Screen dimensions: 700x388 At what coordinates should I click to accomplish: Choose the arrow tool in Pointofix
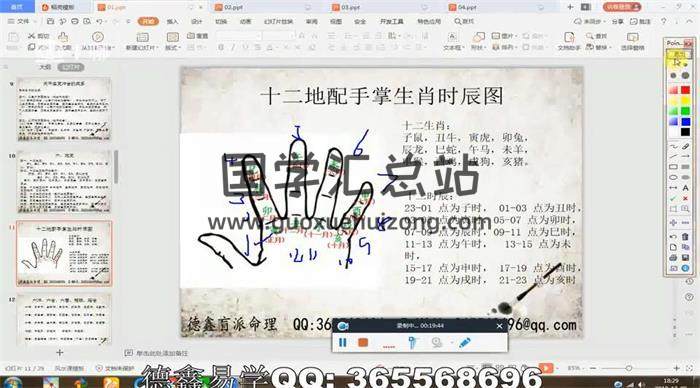pyautogui.click(x=685, y=156)
